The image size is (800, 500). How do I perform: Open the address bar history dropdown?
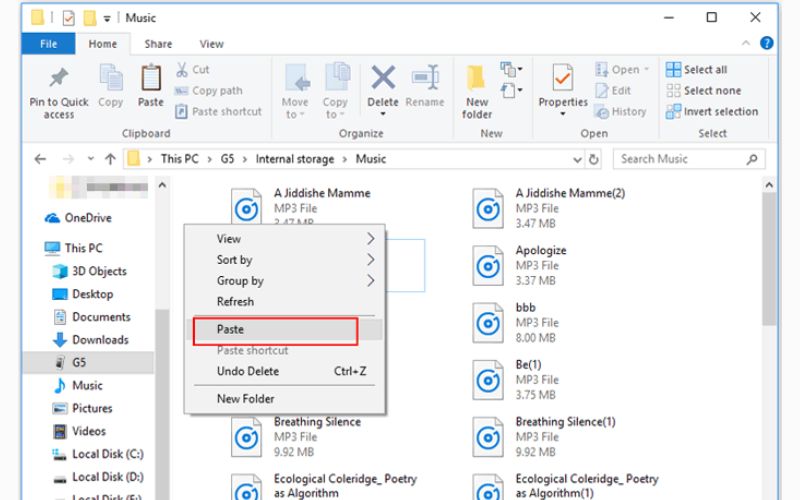pos(576,159)
